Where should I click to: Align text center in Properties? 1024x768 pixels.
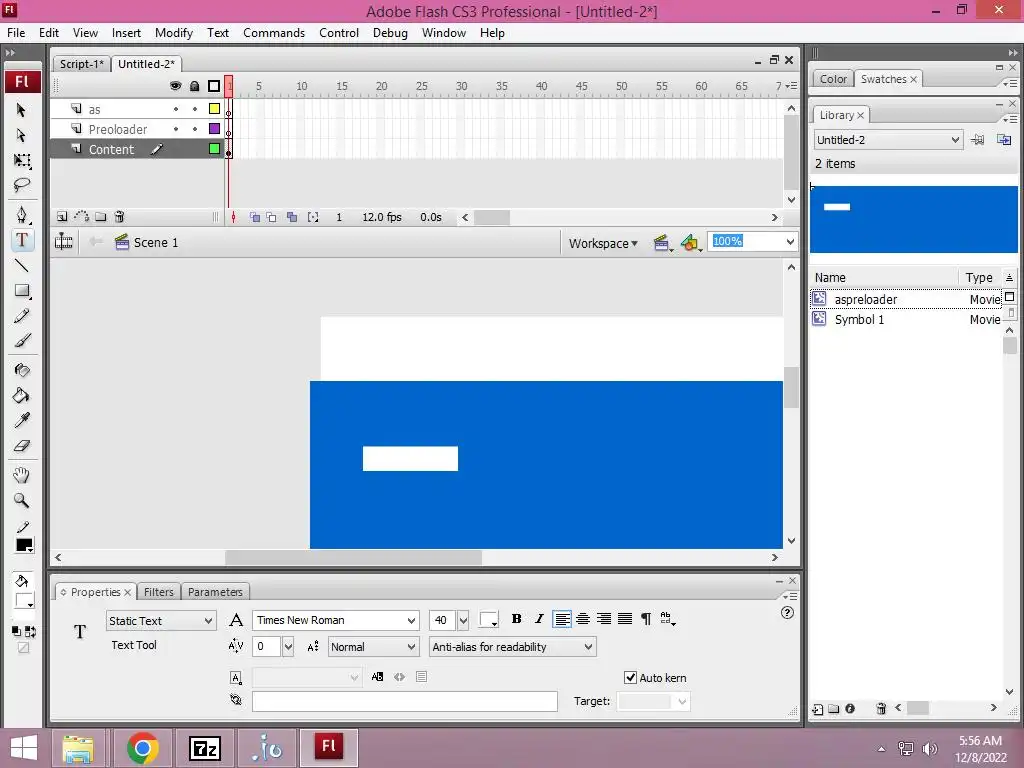pyautogui.click(x=583, y=619)
